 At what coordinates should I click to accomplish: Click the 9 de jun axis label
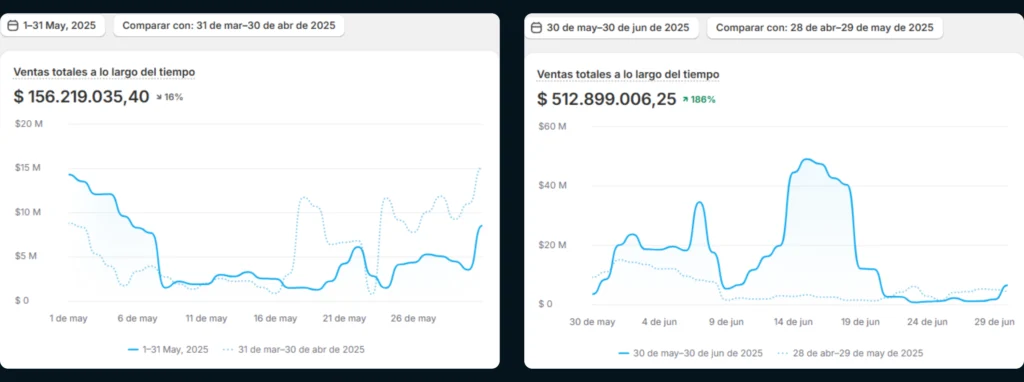coord(726,322)
